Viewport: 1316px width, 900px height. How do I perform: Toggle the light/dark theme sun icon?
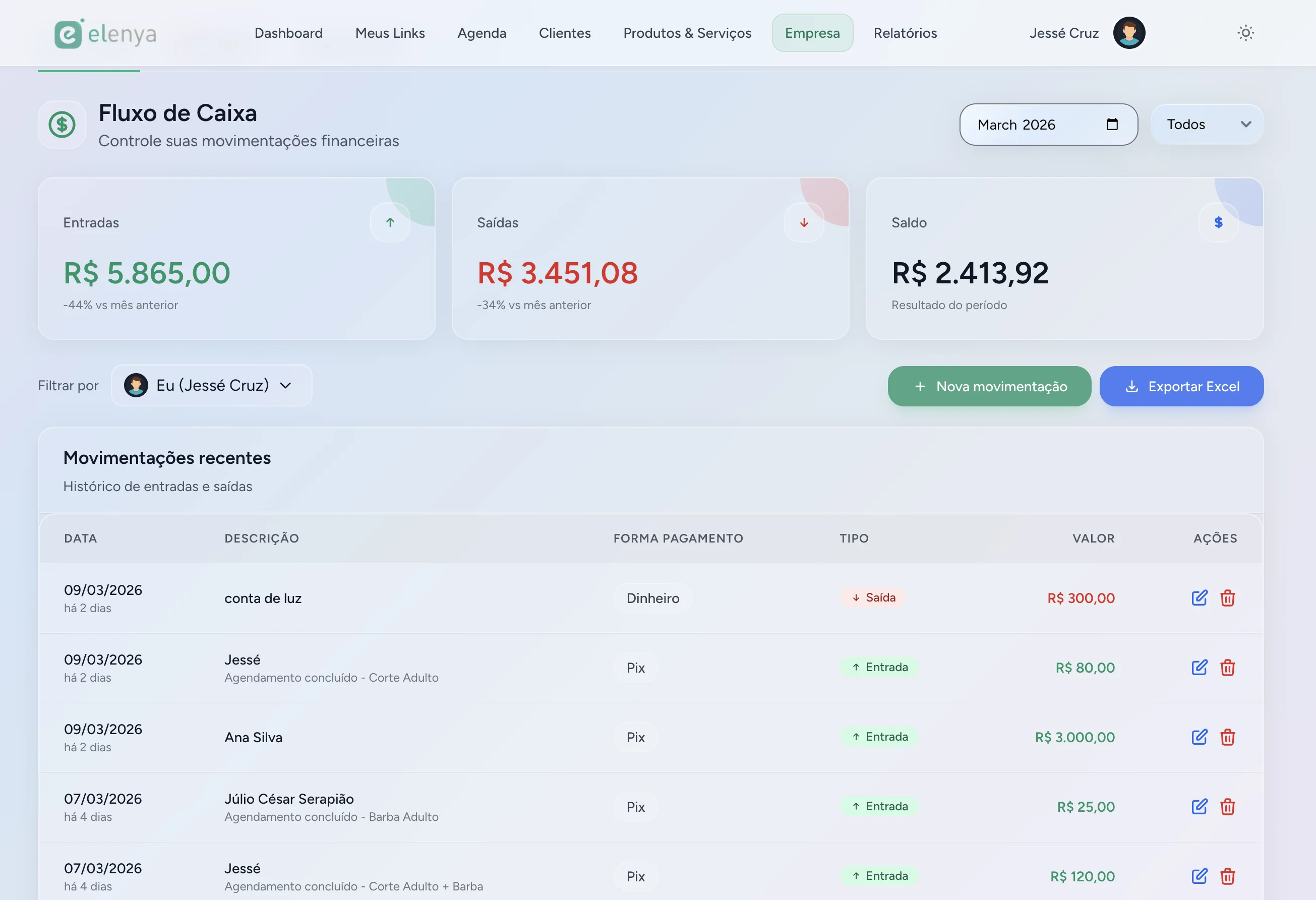pyautogui.click(x=1245, y=33)
